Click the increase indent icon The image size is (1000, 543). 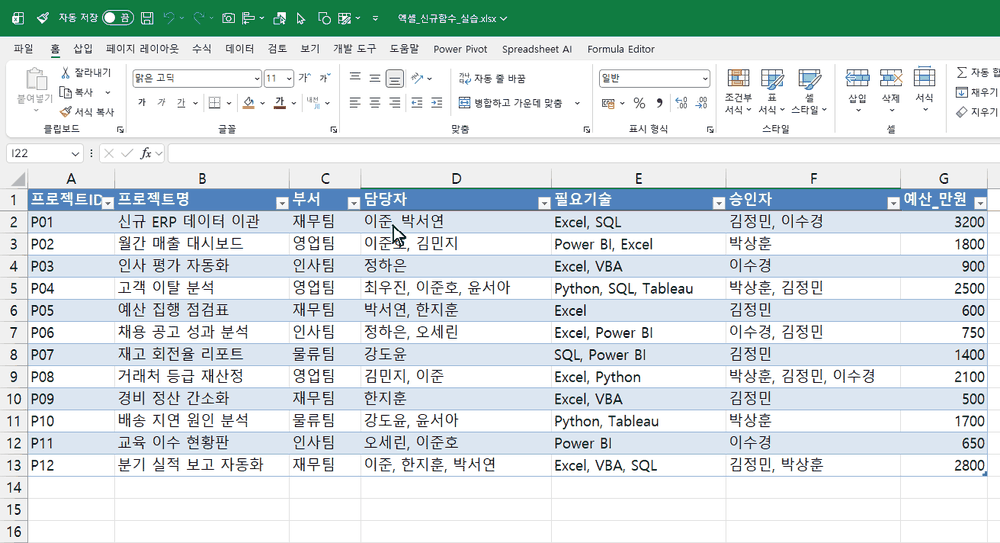[x=437, y=103]
